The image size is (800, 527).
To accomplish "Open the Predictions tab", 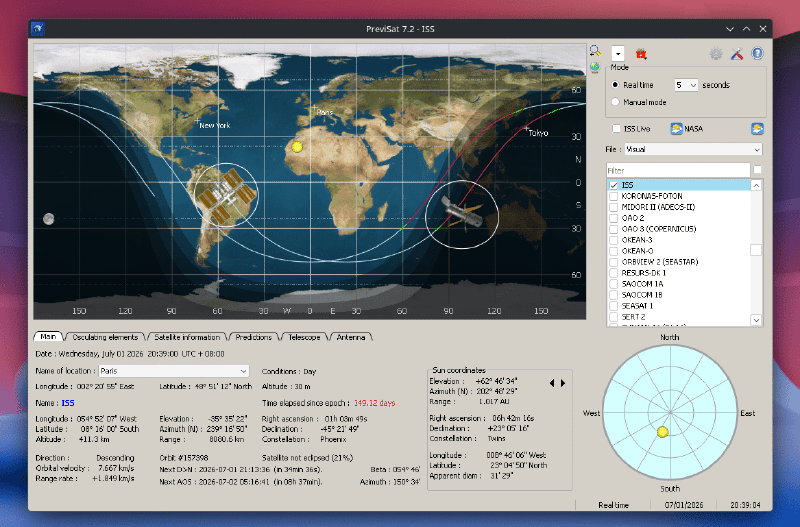I will coord(254,337).
